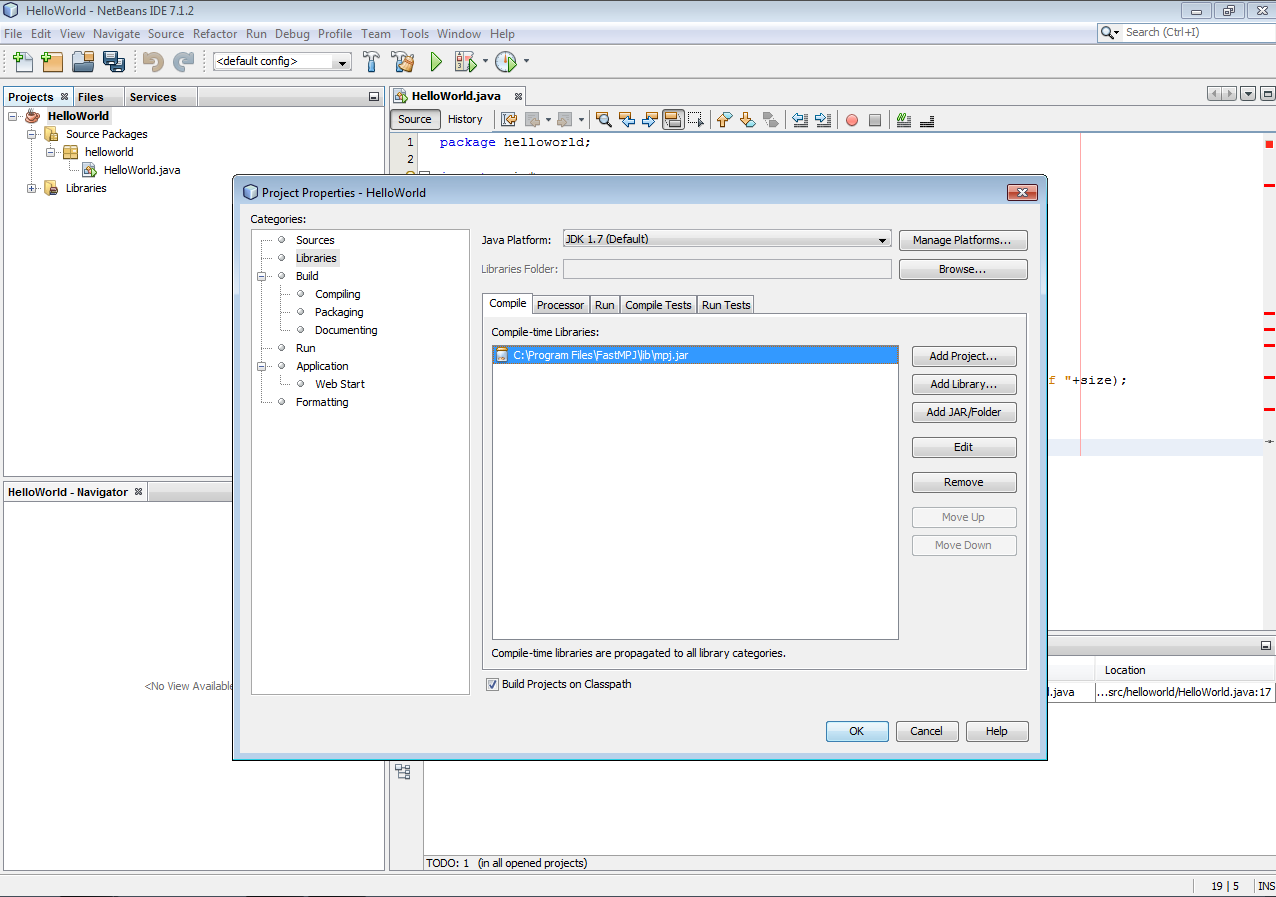
Task: Click the Add Library... button
Action: coord(964,384)
